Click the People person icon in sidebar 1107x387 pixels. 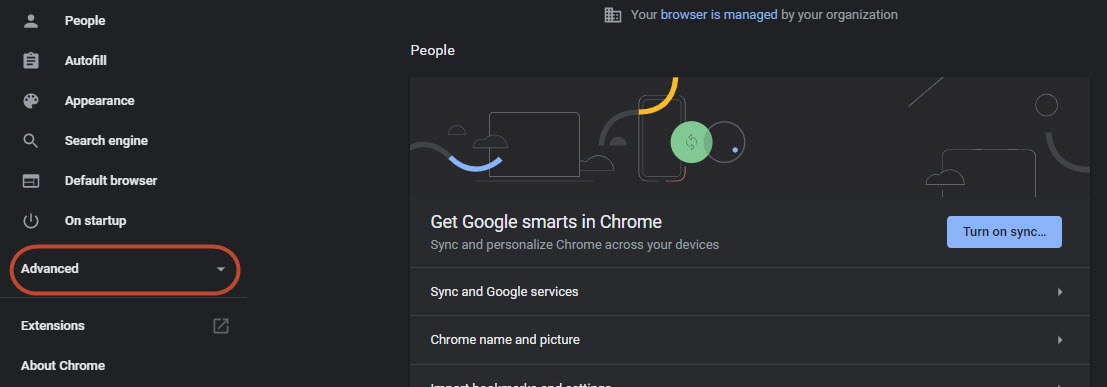[x=30, y=20]
